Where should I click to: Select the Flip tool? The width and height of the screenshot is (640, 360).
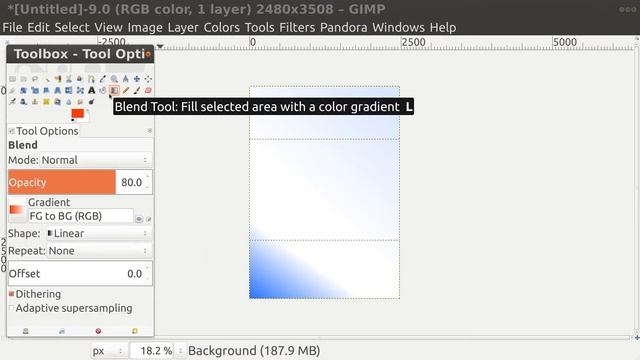(69, 90)
